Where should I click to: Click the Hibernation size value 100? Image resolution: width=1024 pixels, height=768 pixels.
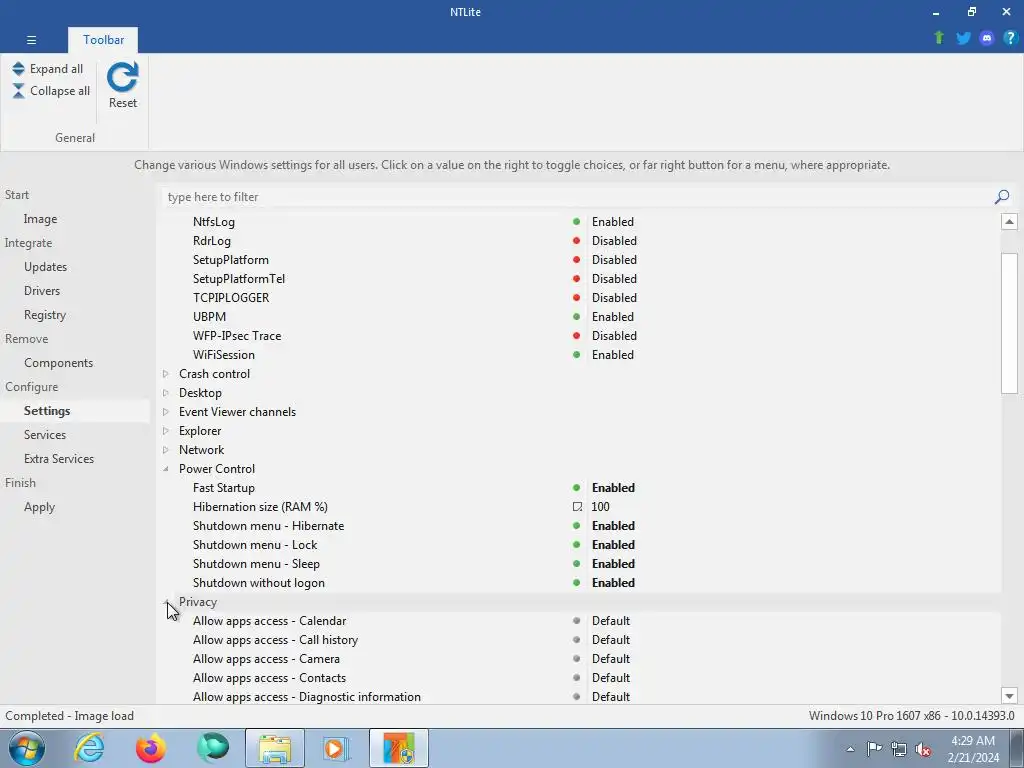point(600,507)
